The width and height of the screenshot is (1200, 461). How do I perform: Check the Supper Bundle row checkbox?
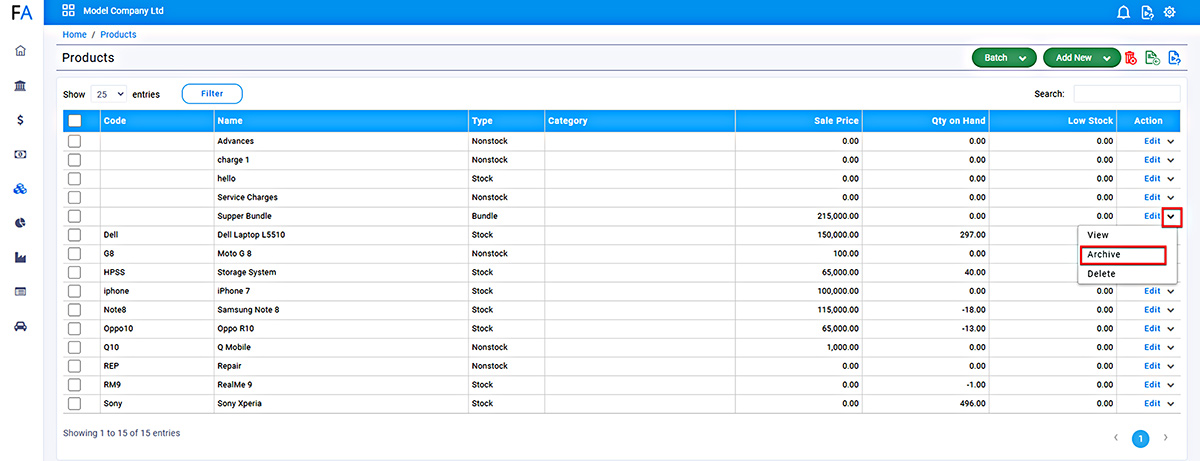tap(74, 216)
